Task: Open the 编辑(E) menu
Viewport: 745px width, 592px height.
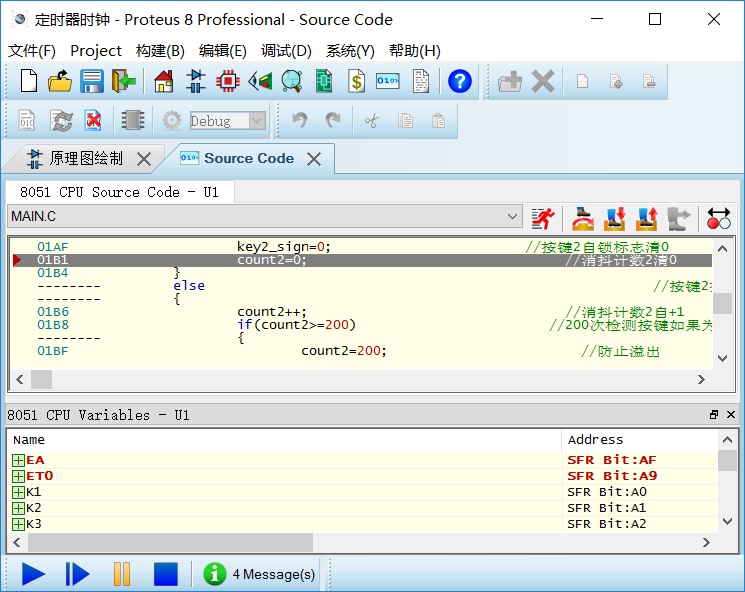Action: 222,50
